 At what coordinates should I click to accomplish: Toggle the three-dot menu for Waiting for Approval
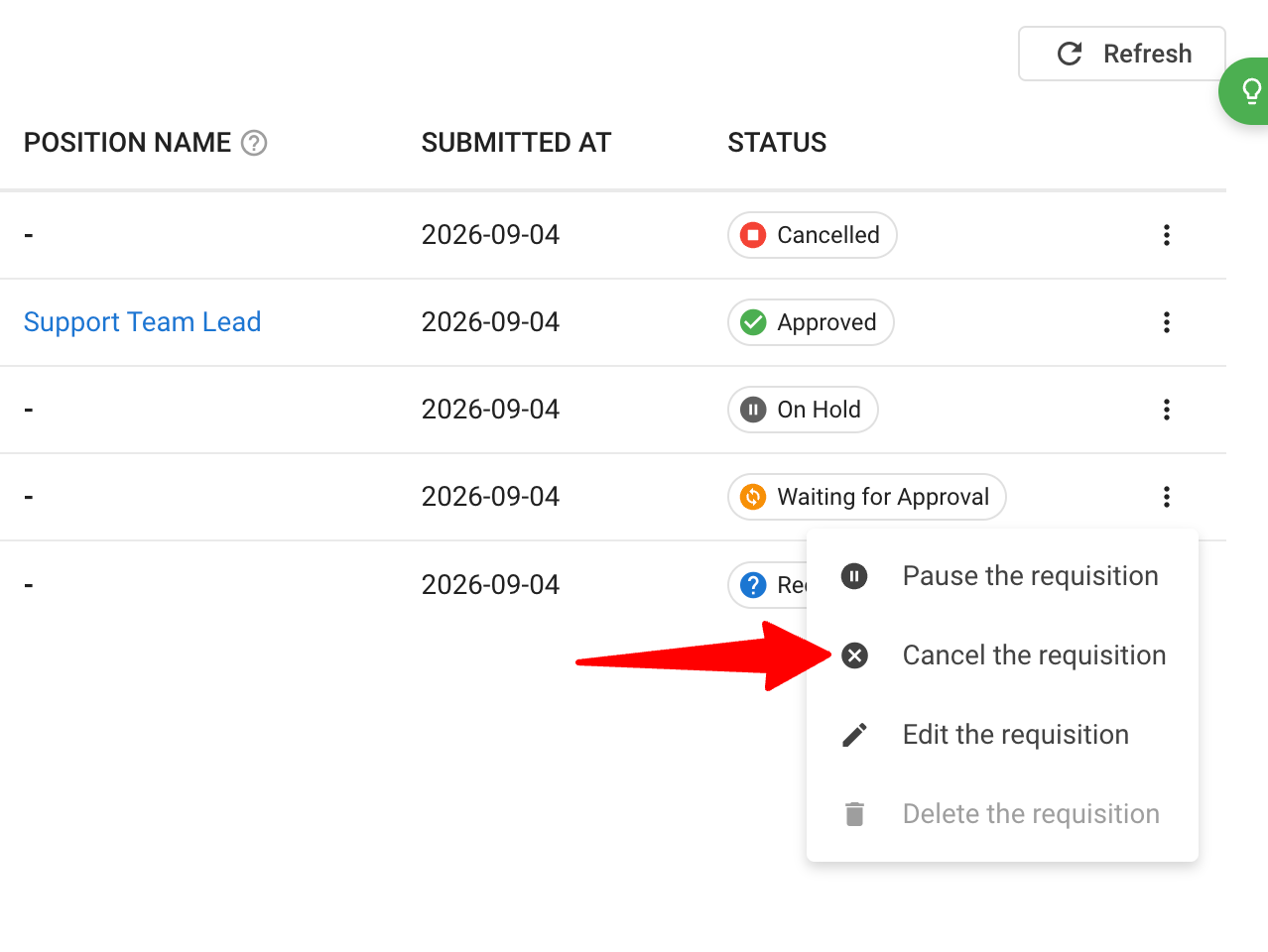tap(1167, 497)
